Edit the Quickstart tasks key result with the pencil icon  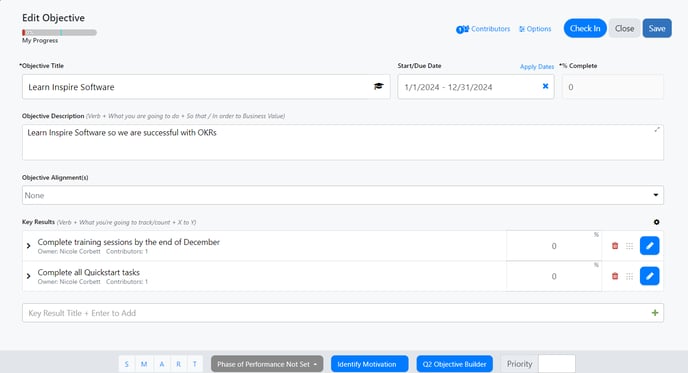click(649, 276)
